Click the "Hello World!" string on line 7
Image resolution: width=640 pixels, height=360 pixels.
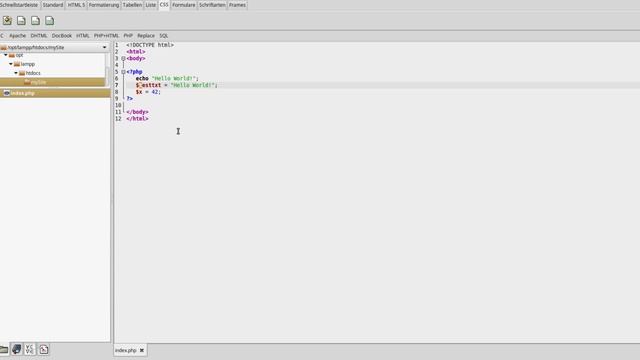[193, 85]
